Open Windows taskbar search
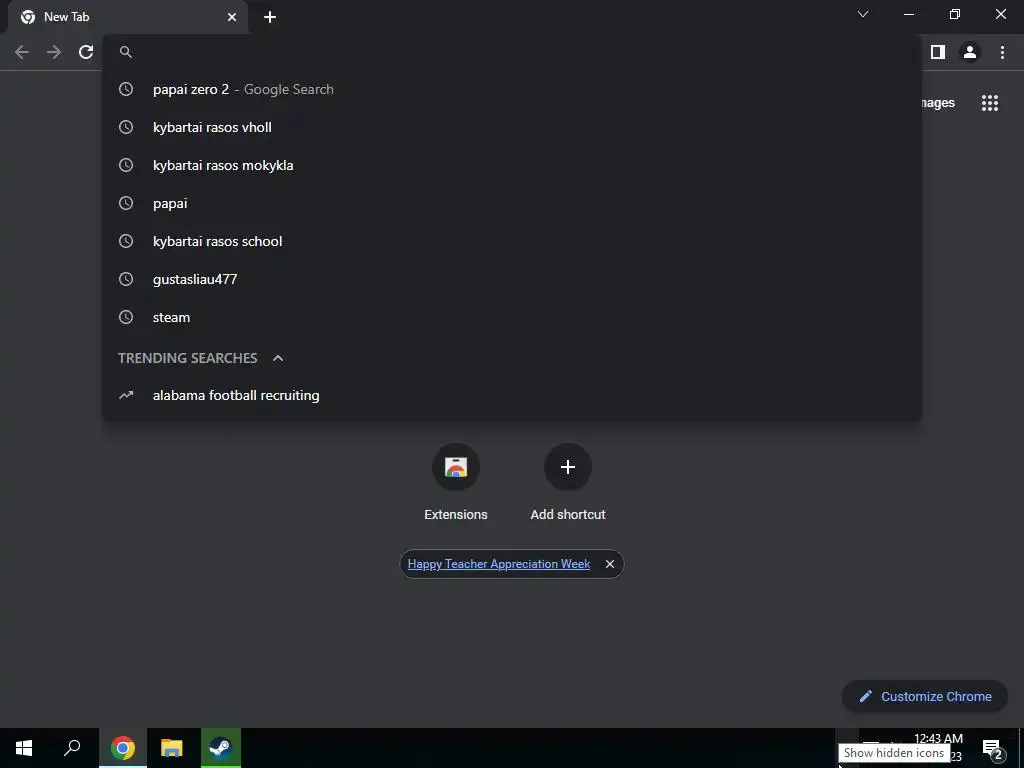1024x768 pixels. point(72,748)
